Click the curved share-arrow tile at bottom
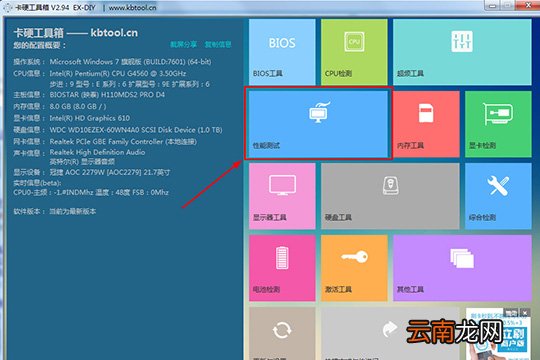 point(390,333)
